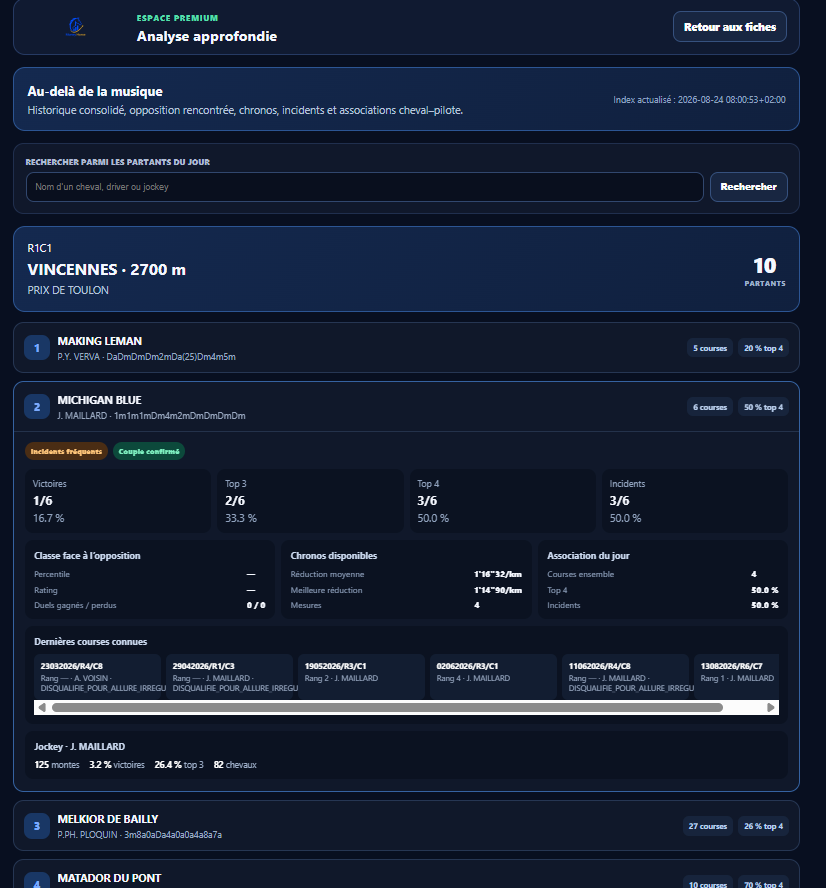The image size is (826, 888).
Task: Expand the MELKIOR DE BAILLY runner card
Action: pyautogui.click(x=406, y=826)
